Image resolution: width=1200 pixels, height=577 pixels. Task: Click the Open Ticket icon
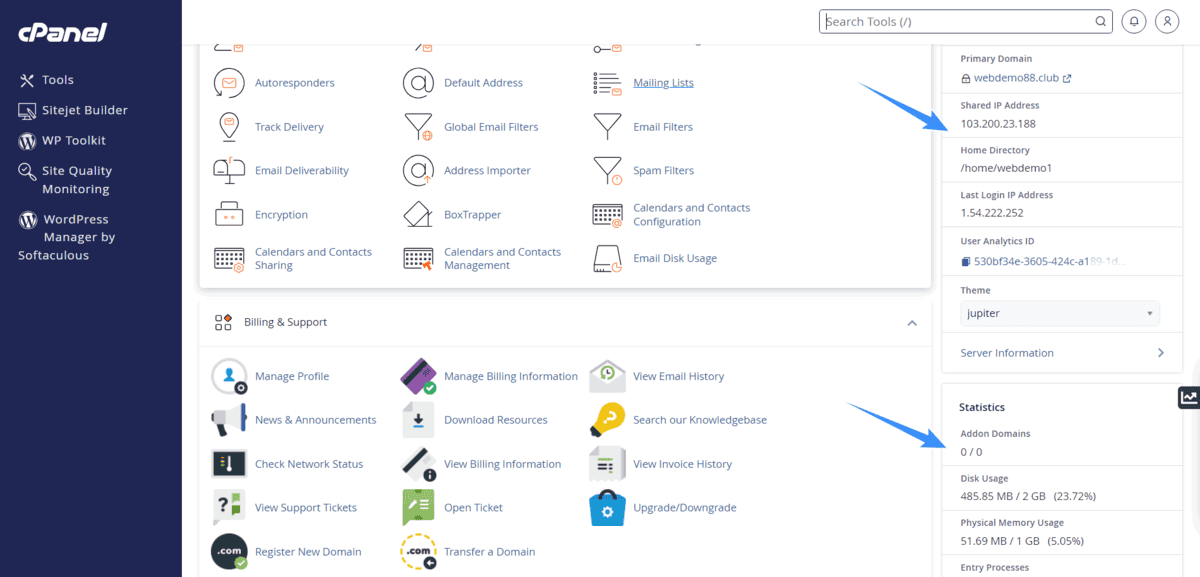coord(418,508)
